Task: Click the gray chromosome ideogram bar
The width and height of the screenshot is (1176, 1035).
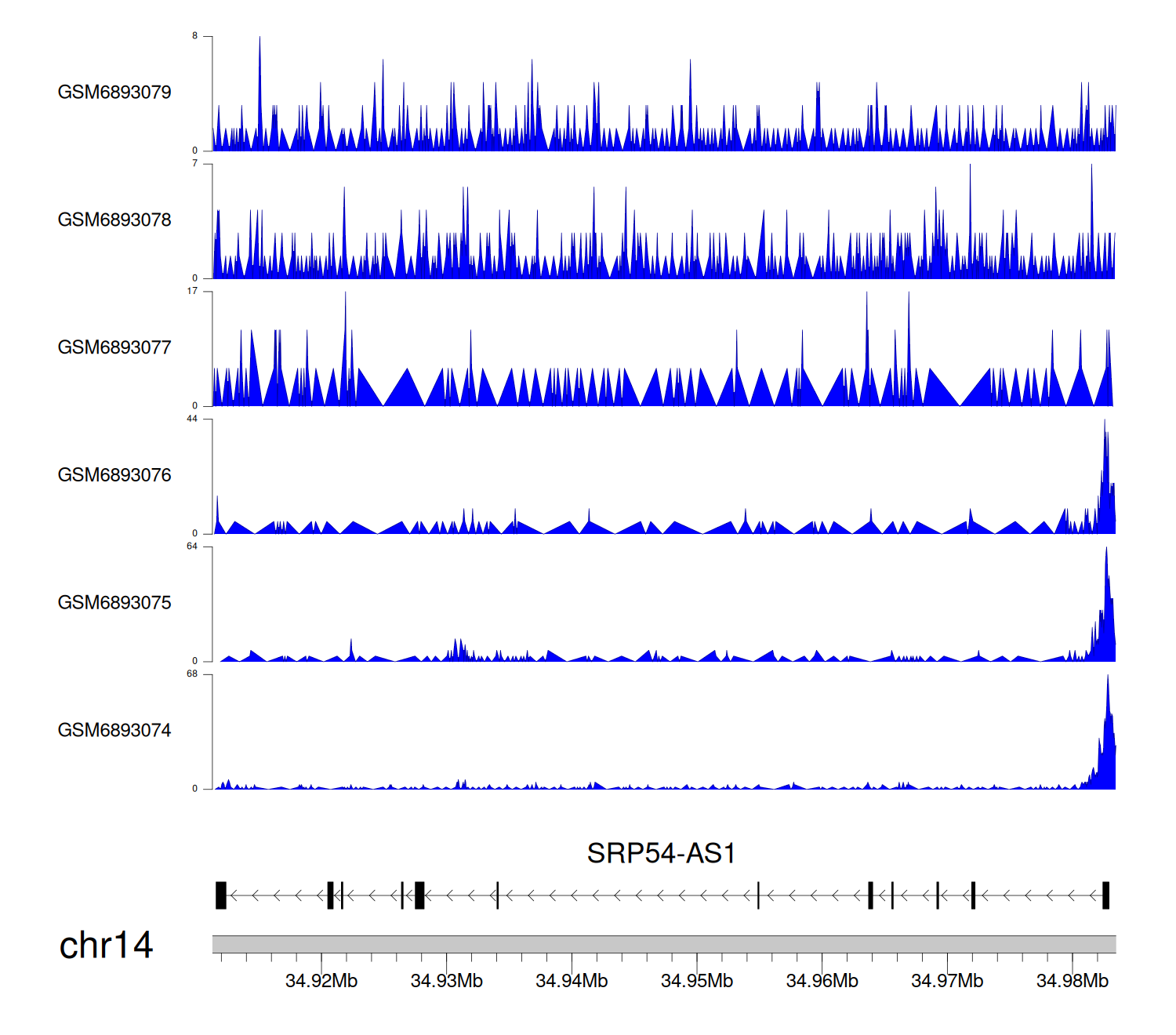Action: tap(663, 944)
